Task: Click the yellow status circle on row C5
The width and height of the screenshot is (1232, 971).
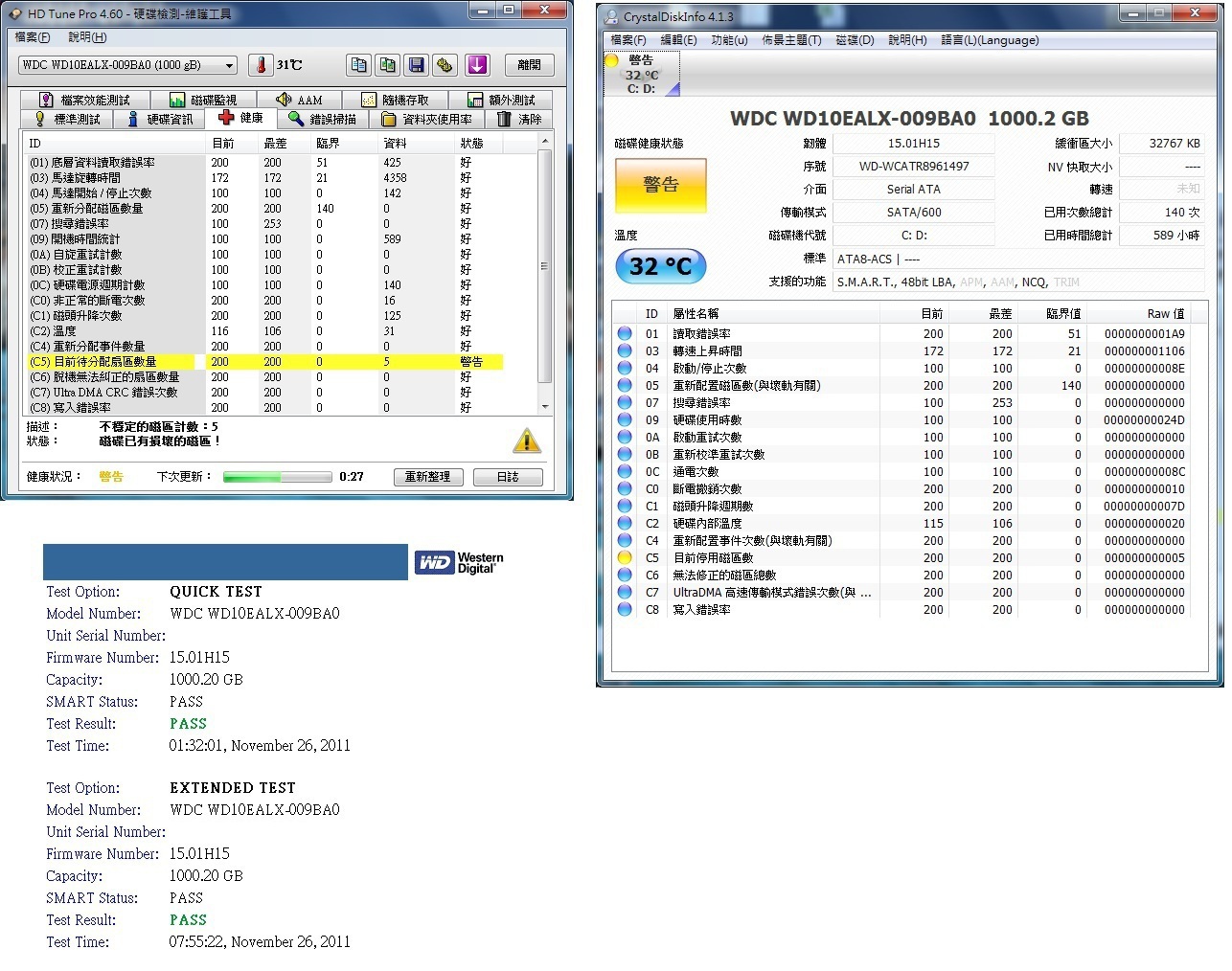Action: [x=625, y=557]
